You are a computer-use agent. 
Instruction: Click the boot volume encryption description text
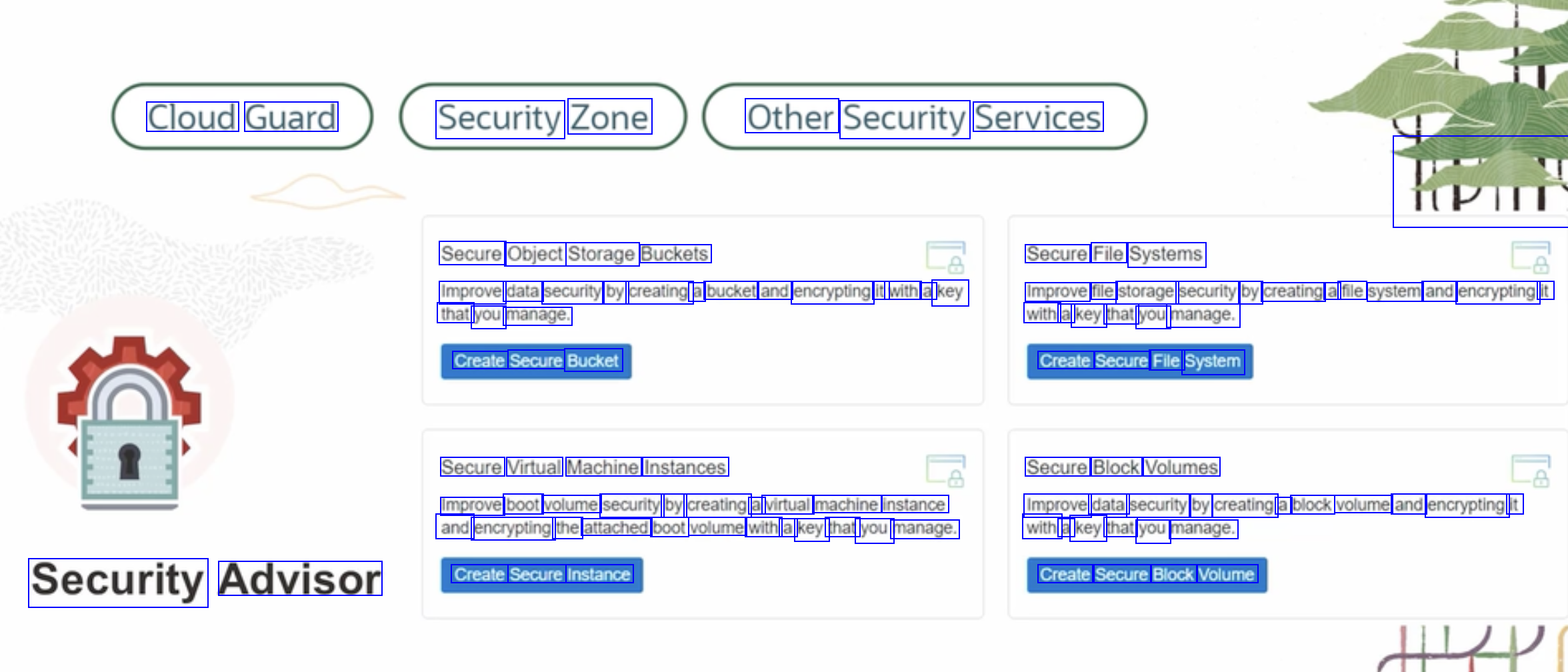coord(697,516)
